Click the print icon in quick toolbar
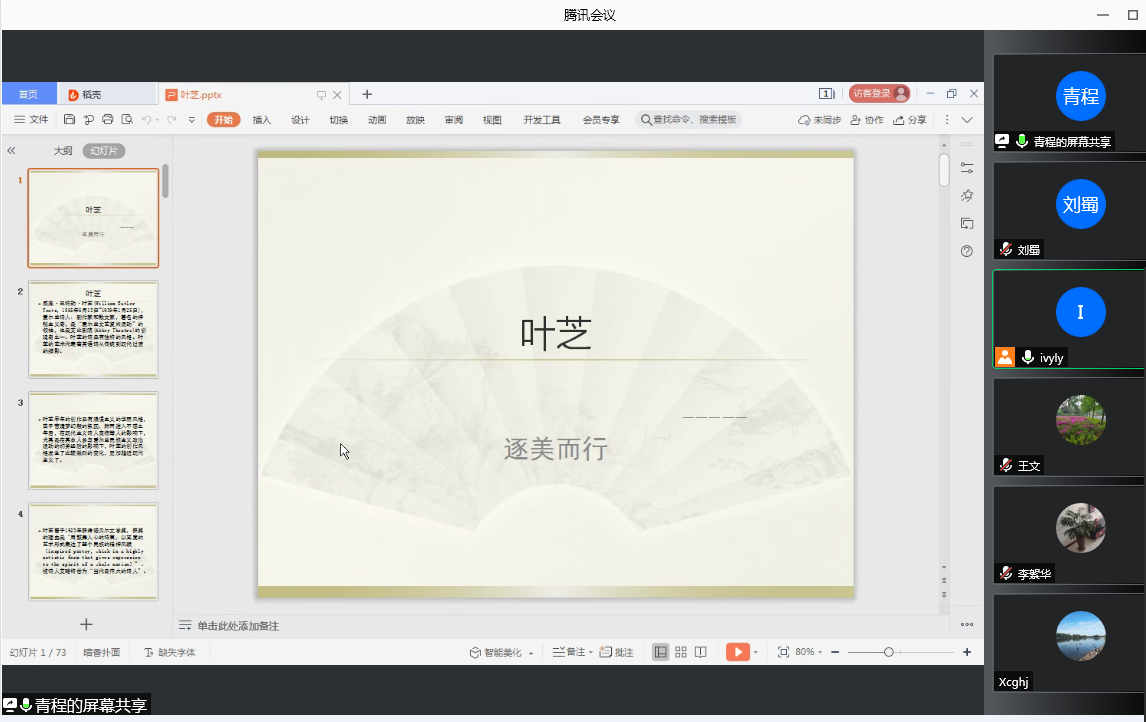The width and height of the screenshot is (1146, 722). click(108, 120)
